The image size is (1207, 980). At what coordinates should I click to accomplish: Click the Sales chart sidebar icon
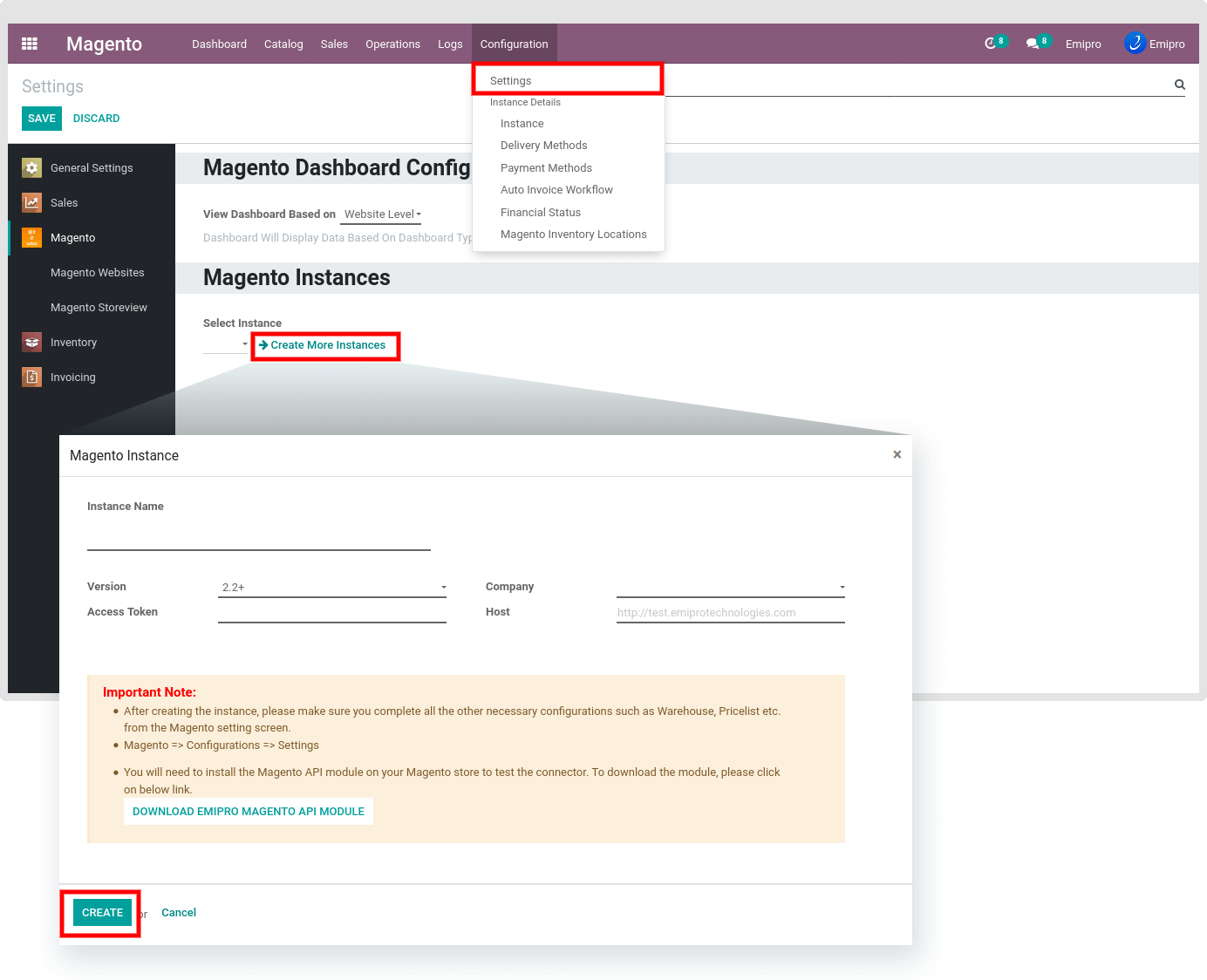[32, 202]
